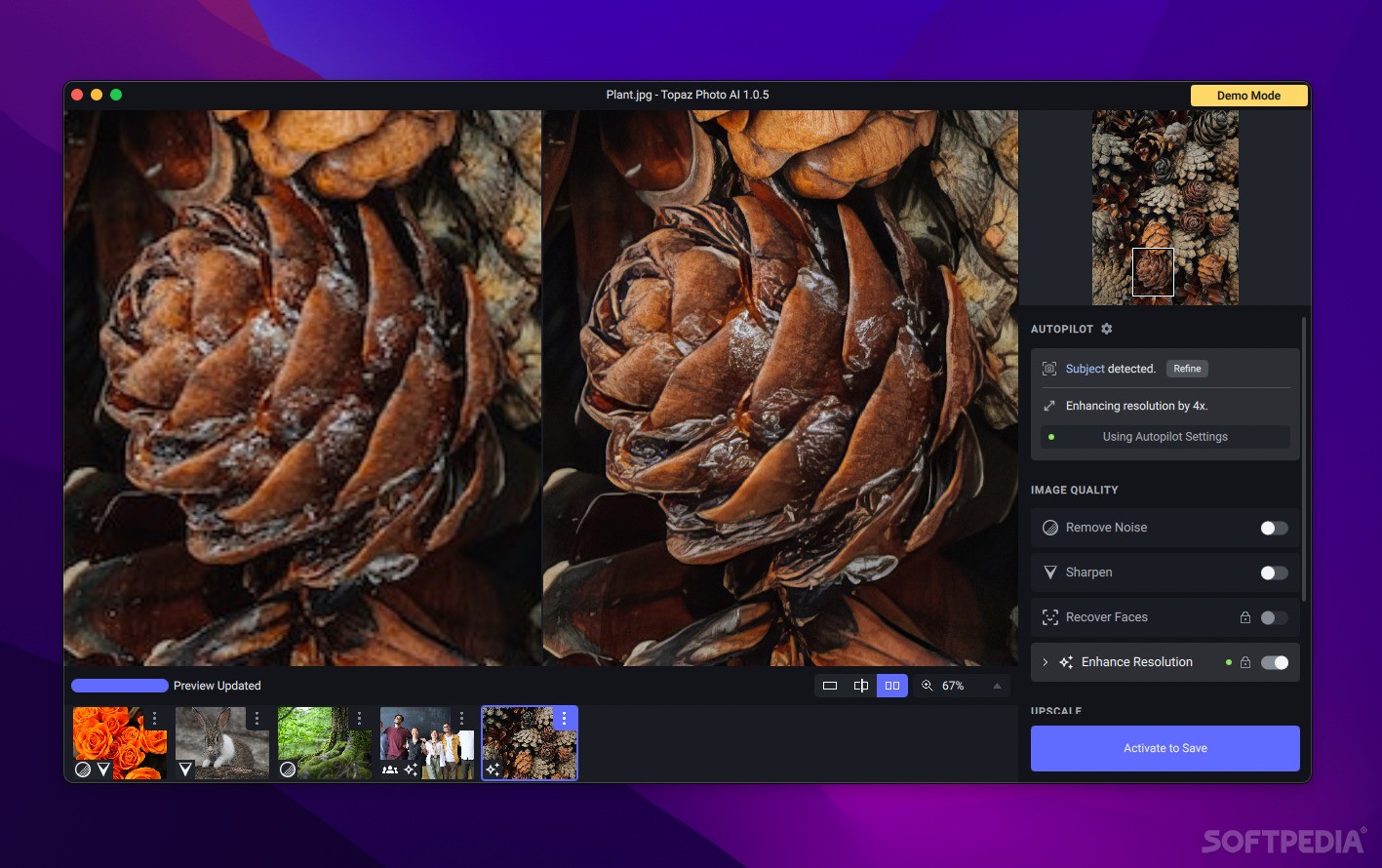Viewport: 1382px width, 868px height.
Task: Select the rabbit thumbnail
Action: click(221, 743)
